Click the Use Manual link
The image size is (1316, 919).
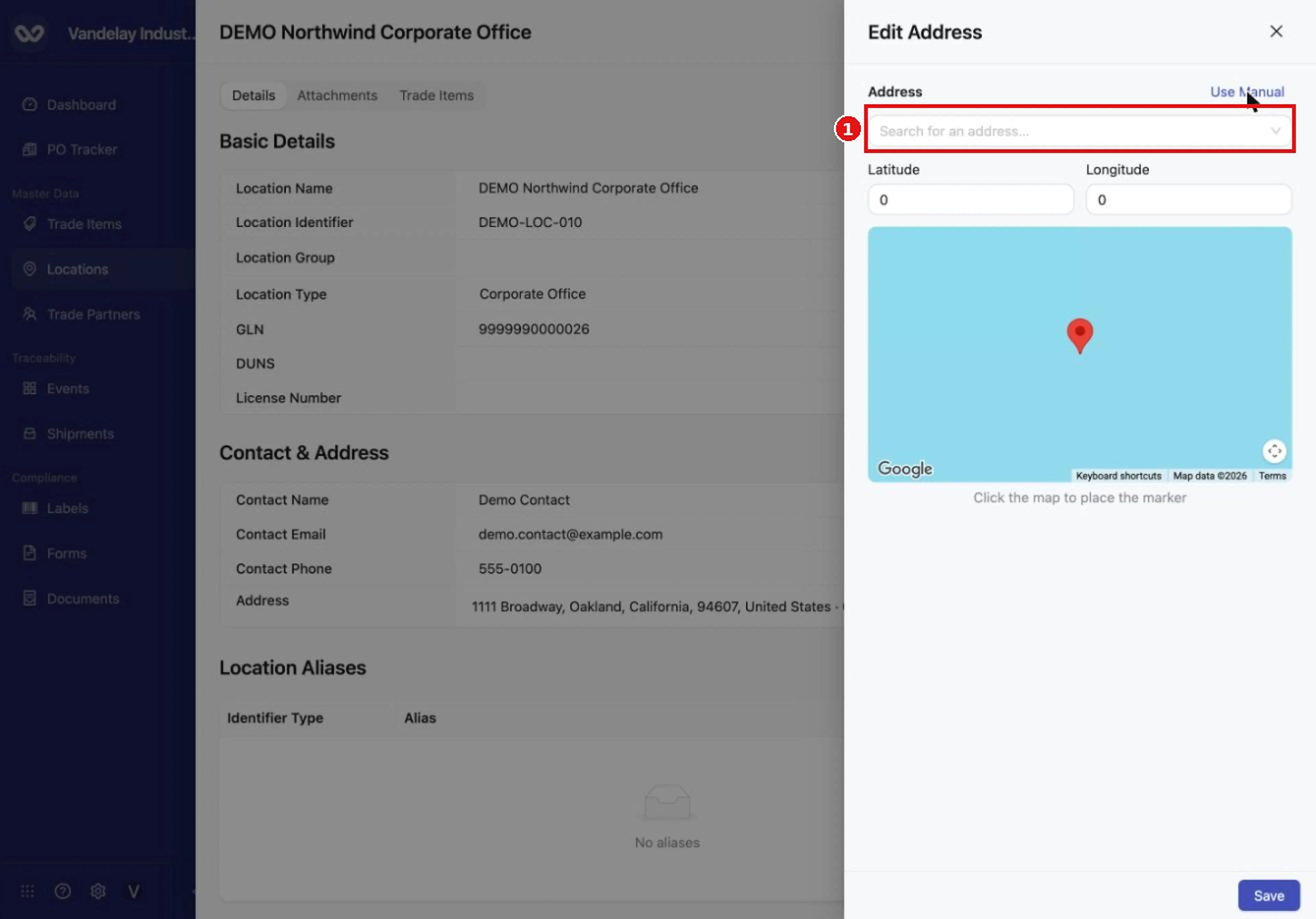(x=1247, y=92)
